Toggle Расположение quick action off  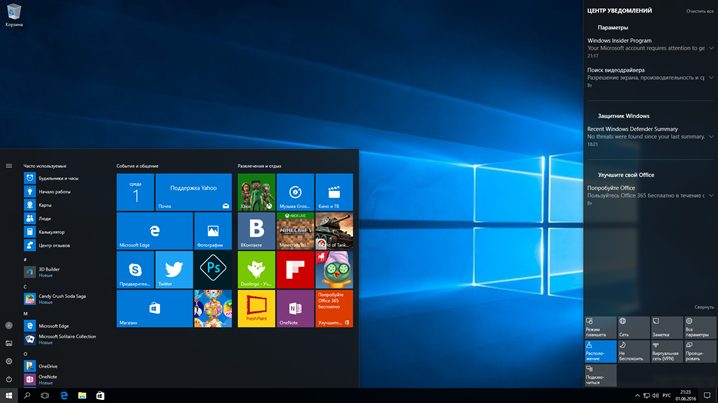pos(600,351)
